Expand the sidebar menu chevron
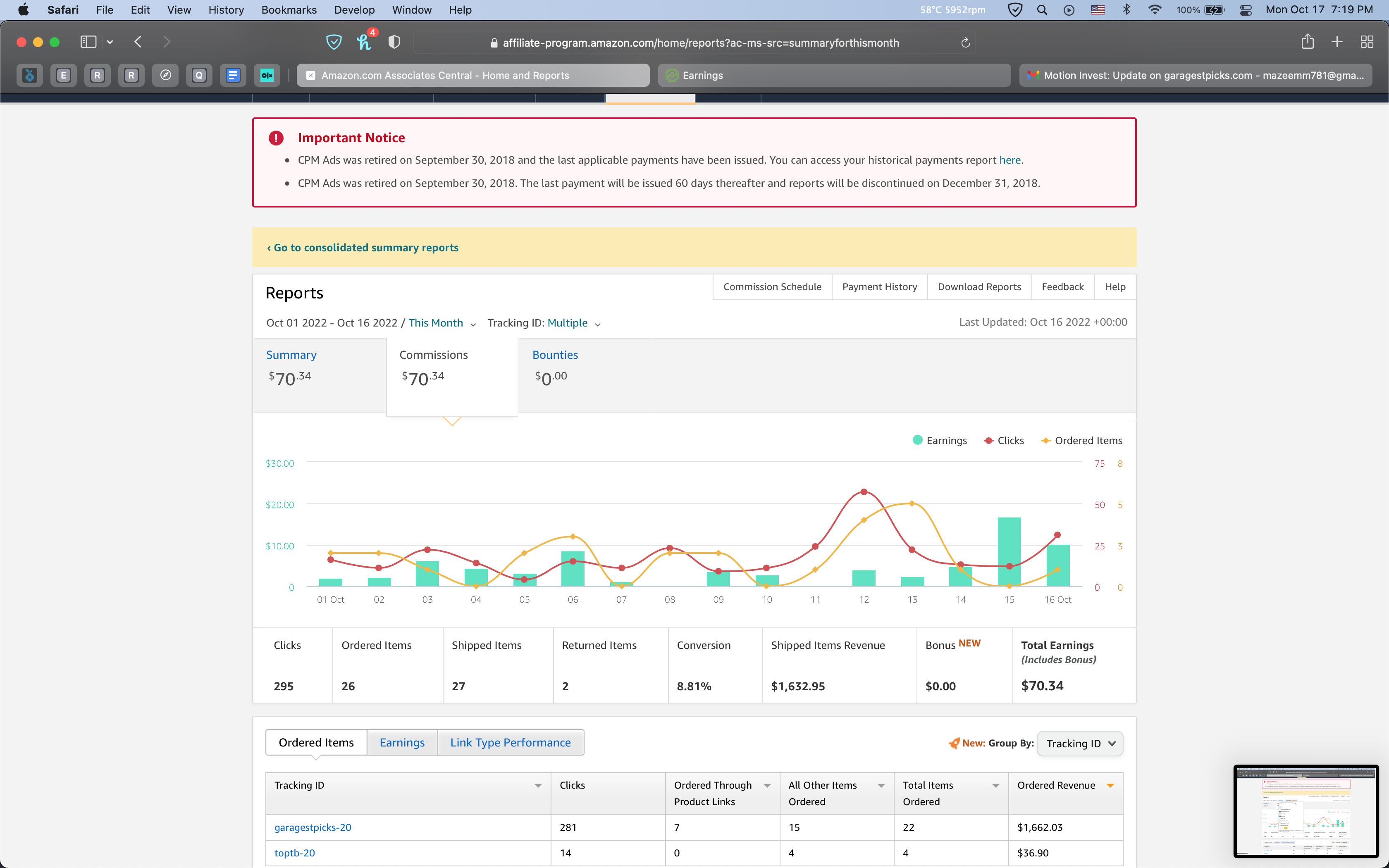 click(110, 42)
